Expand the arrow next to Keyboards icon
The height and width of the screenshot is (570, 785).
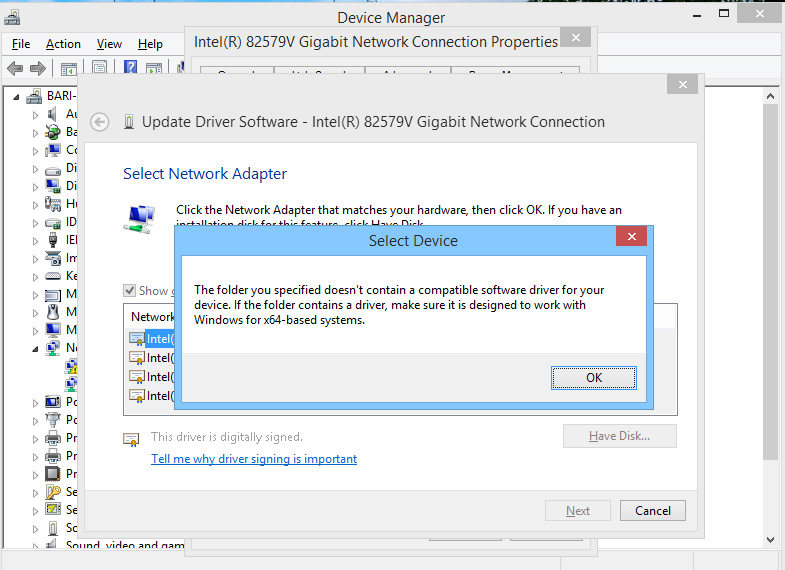pyautogui.click(x=35, y=277)
